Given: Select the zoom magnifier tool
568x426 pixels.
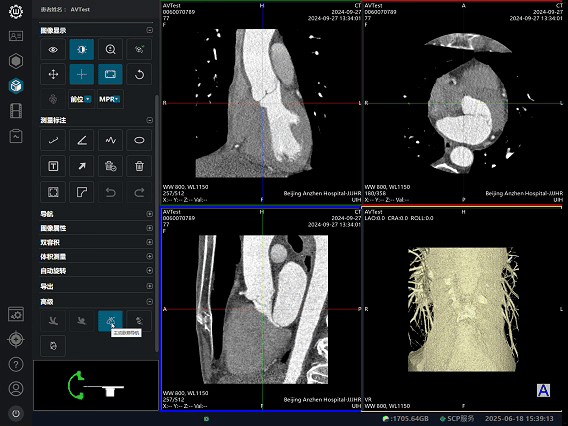Looking at the screenshot, I should tap(110, 49).
